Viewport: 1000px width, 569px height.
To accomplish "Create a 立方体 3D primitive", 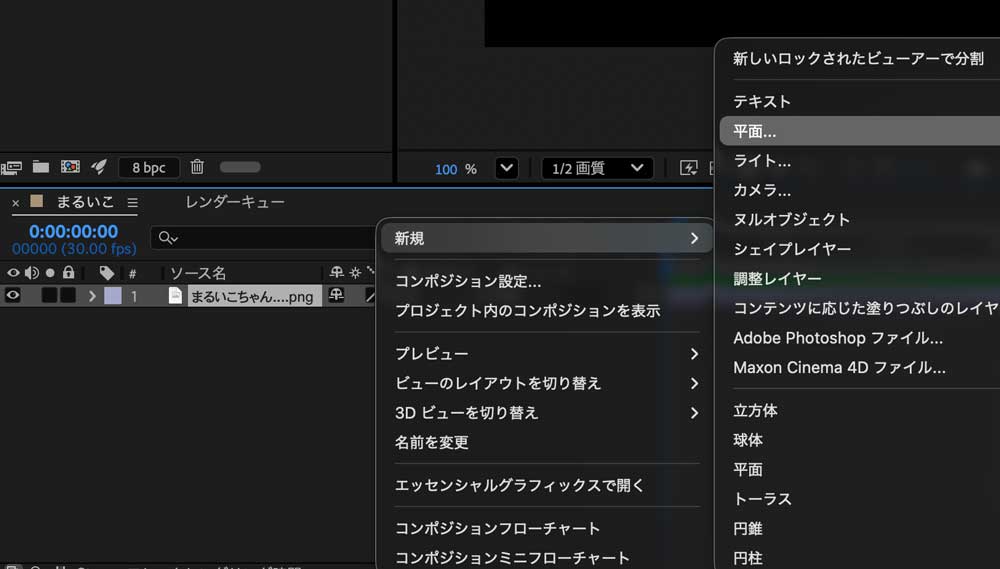I will pyautogui.click(x=755, y=410).
